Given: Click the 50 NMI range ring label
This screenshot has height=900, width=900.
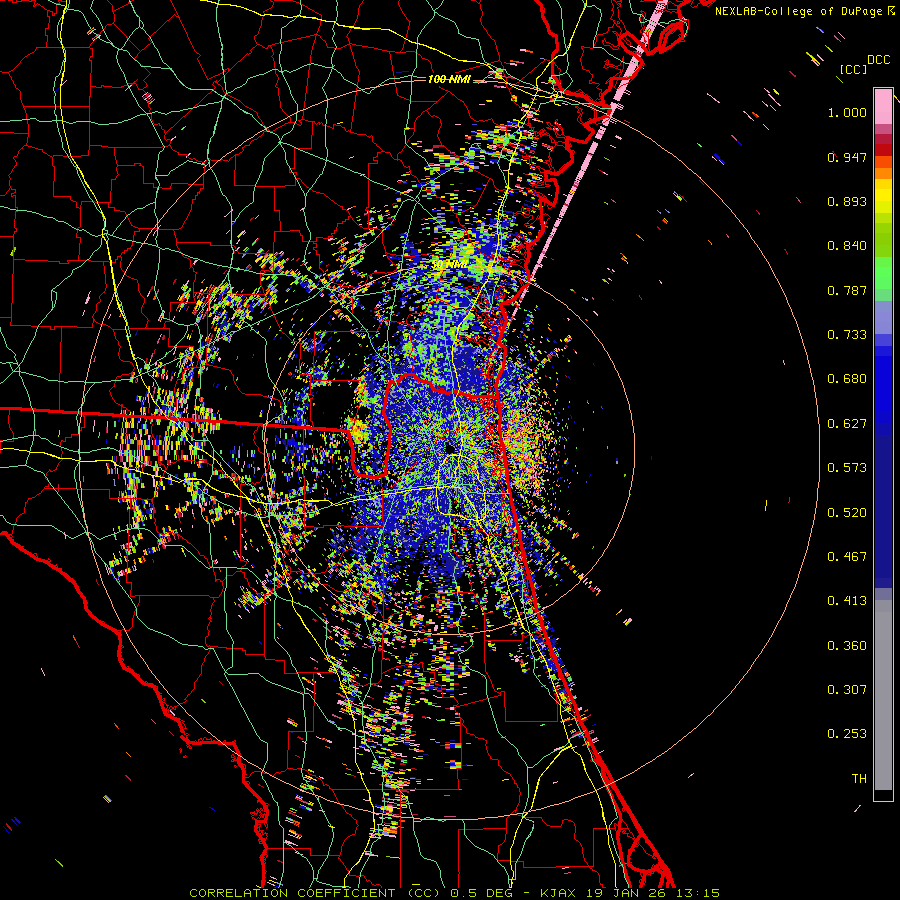Looking at the screenshot, I should (449, 265).
